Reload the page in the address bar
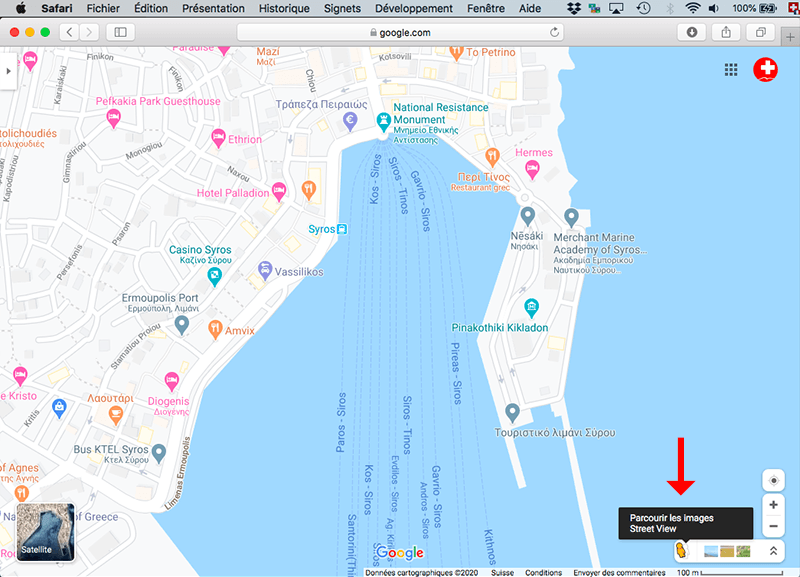This screenshot has width=800, height=577. [554, 33]
